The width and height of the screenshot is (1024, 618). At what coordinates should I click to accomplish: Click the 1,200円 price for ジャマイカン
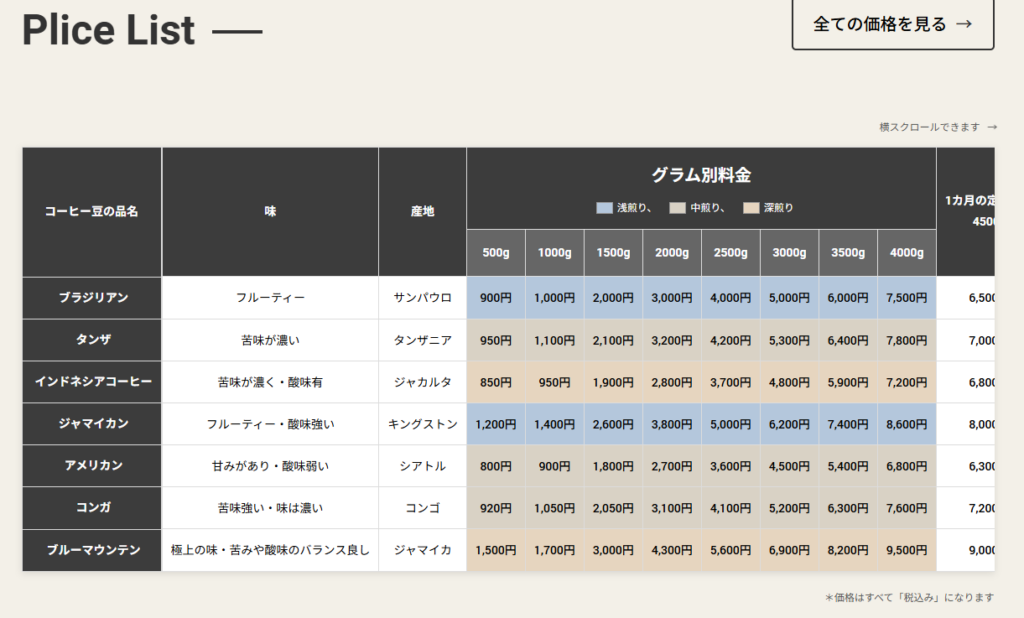point(496,424)
